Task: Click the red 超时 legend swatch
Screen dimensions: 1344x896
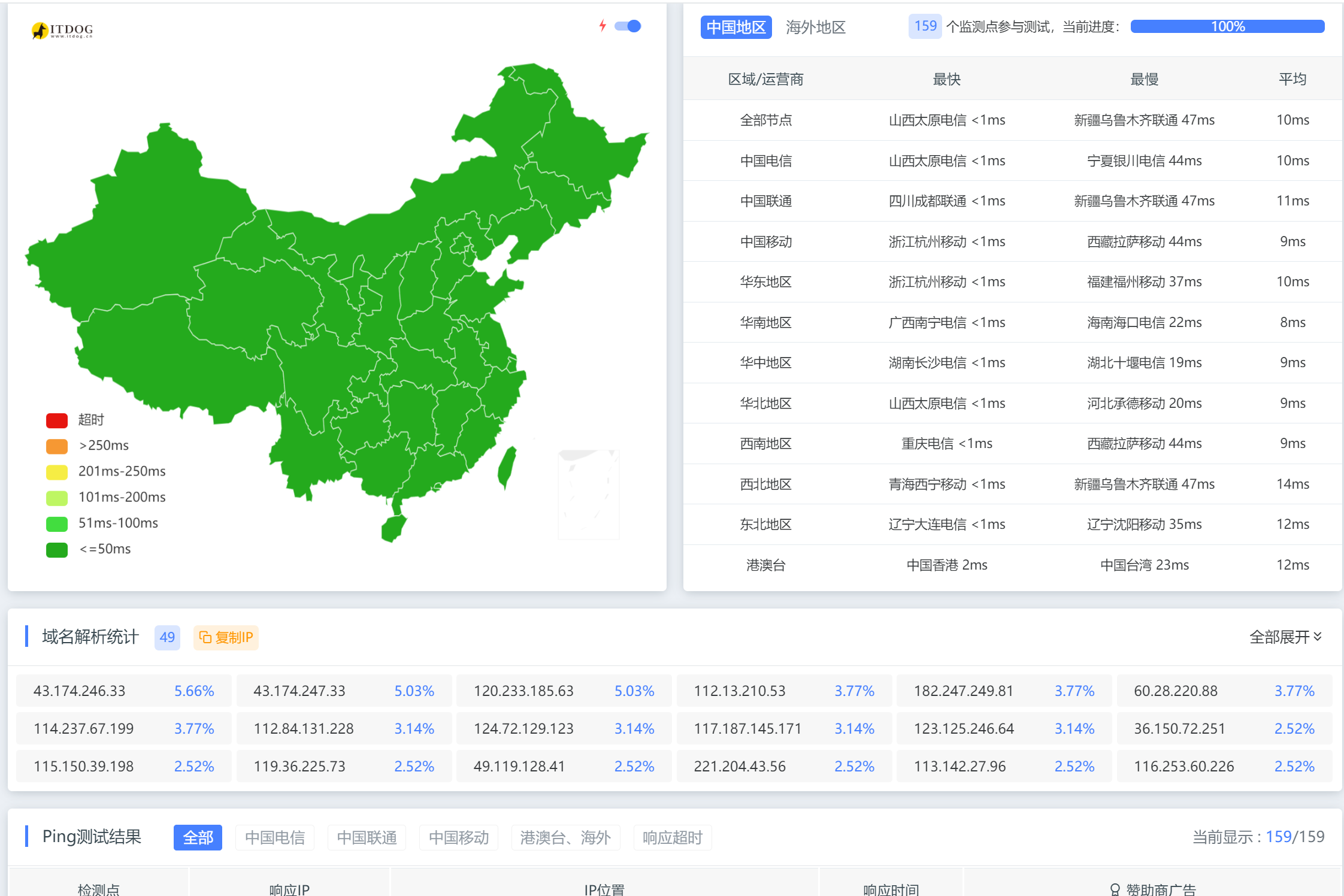Action: [56, 420]
